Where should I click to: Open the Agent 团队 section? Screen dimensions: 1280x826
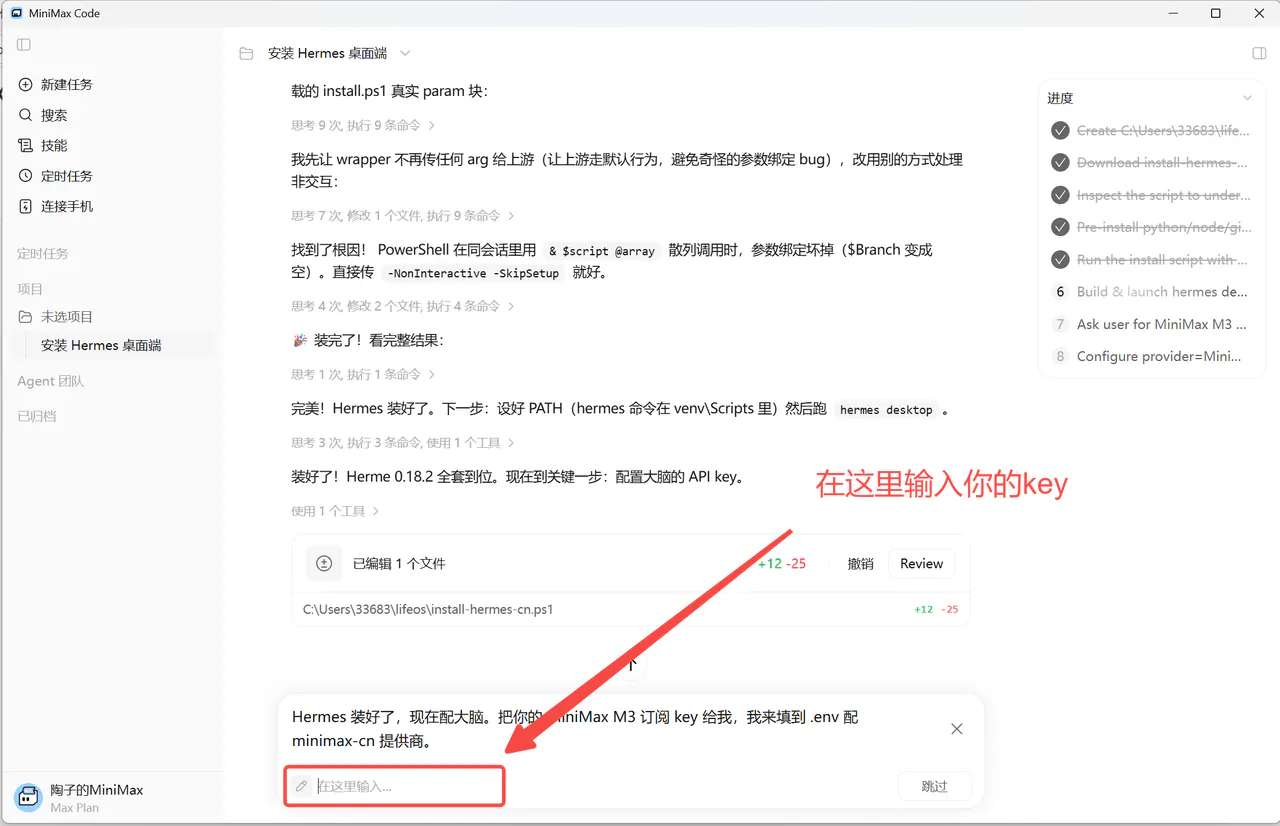point(50,381)
